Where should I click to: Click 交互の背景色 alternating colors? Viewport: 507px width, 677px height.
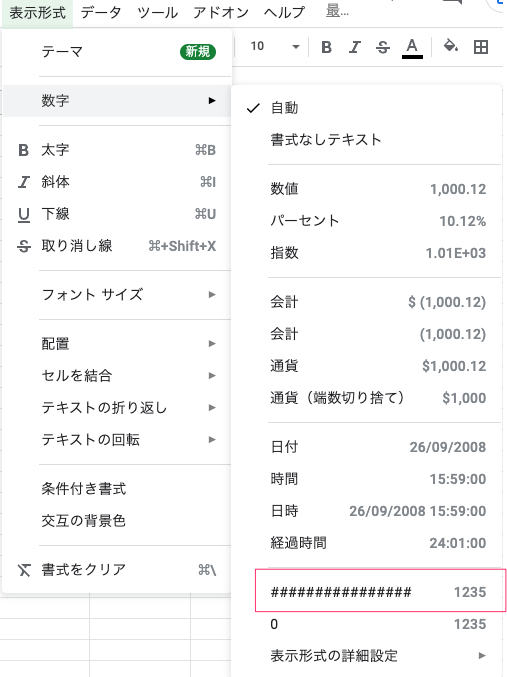pyautogui.click(x=117, y=520)
